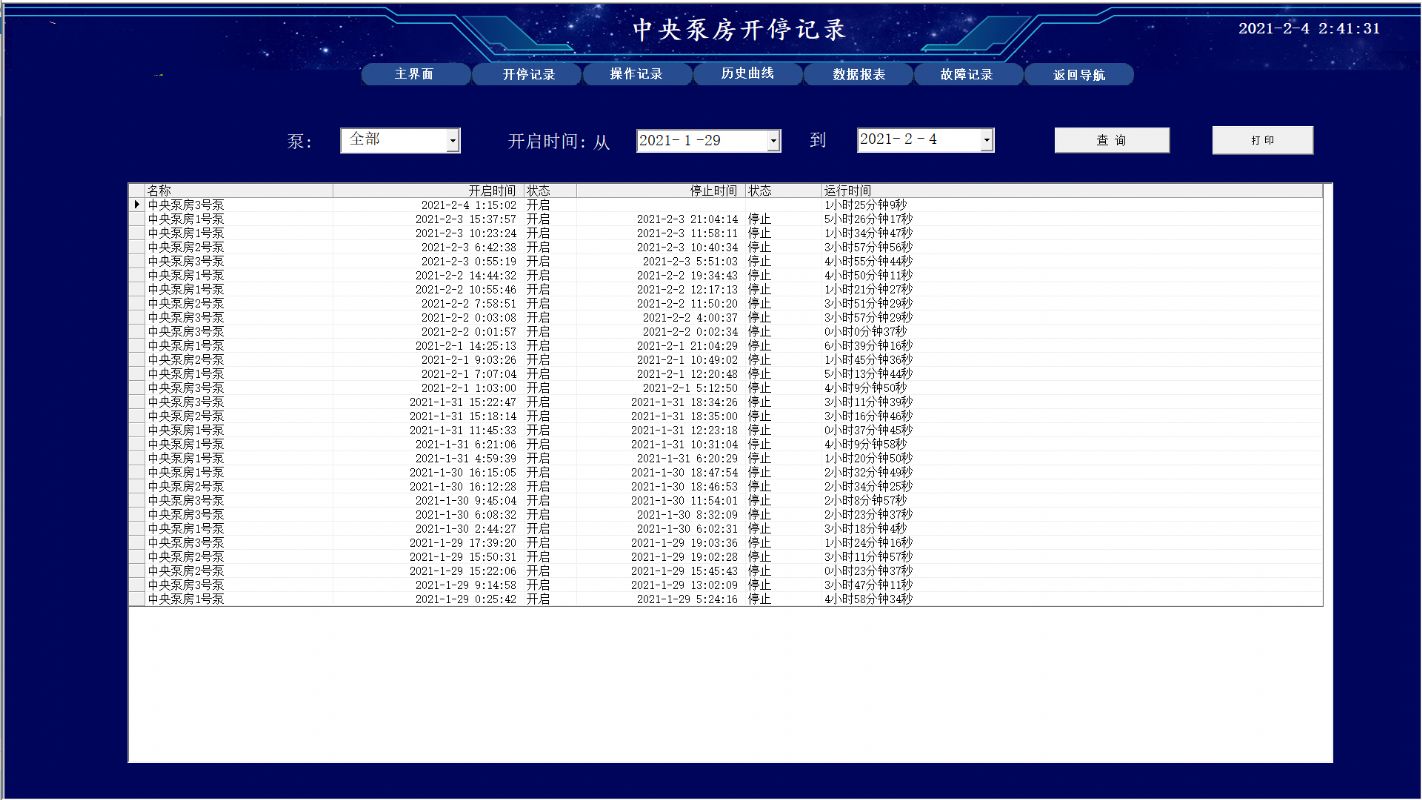Switch to 故障记录 tab
1422x800 pixels.
968,74
